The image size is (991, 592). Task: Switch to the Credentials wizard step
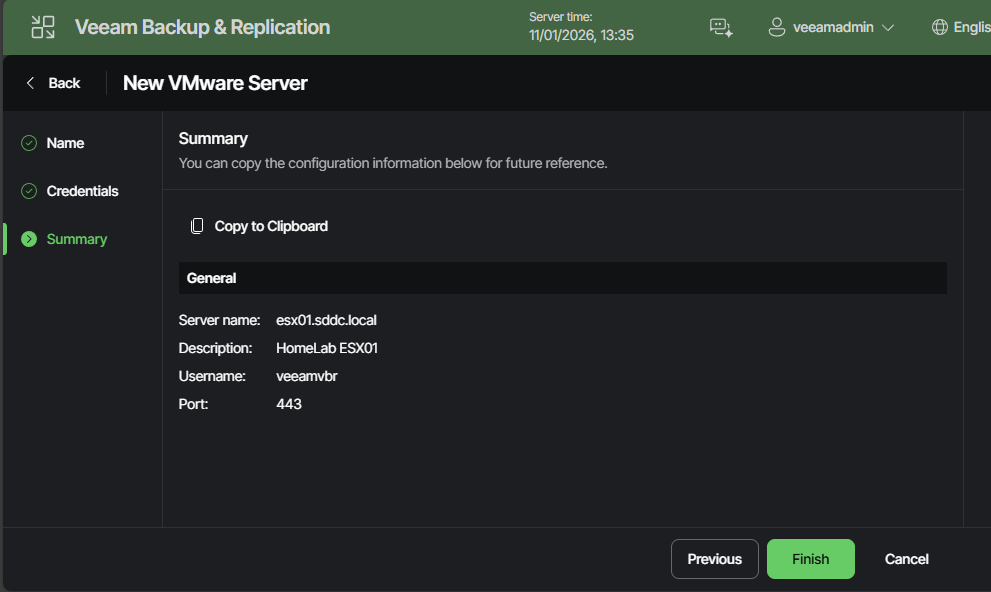coord(81,190)
